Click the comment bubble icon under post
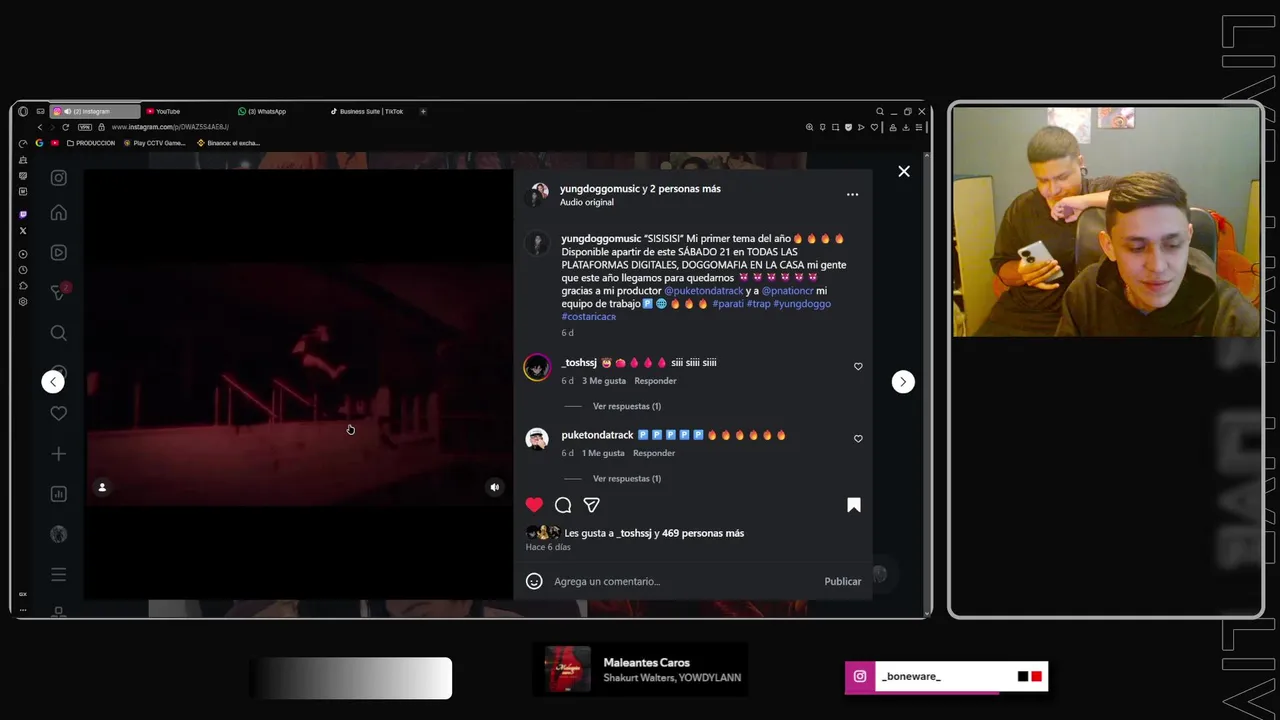This screenshot has height=720, width=1280. pyautogui.click(x=563, y=505)
